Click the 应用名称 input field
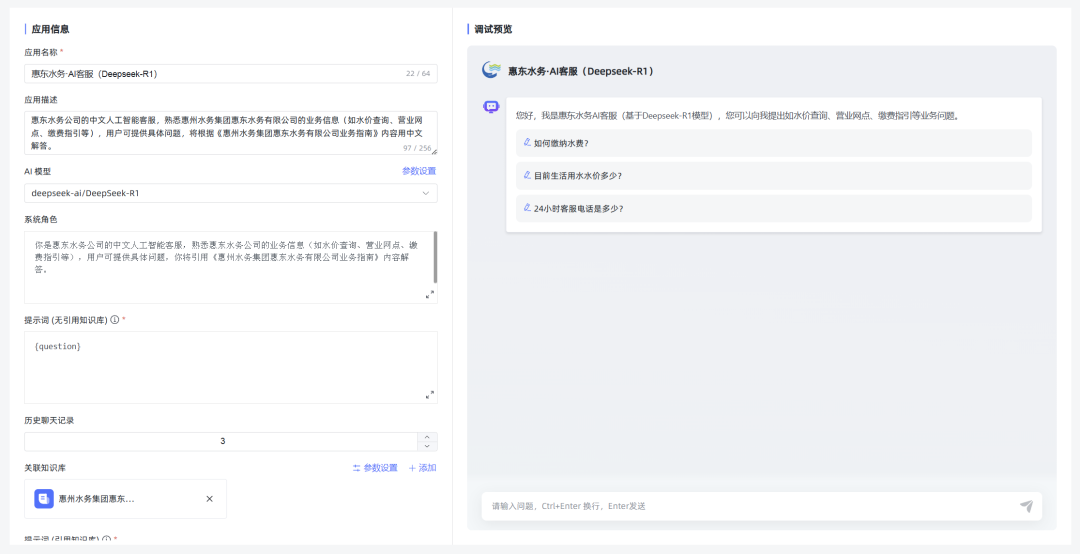The image size is (1080, 554). pos(210,74)
